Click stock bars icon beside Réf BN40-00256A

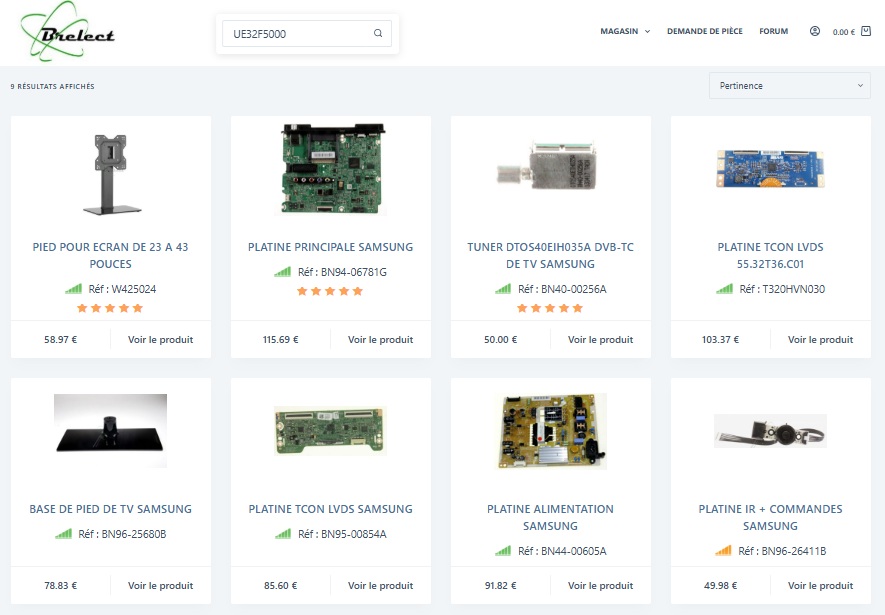click(503, 289)
